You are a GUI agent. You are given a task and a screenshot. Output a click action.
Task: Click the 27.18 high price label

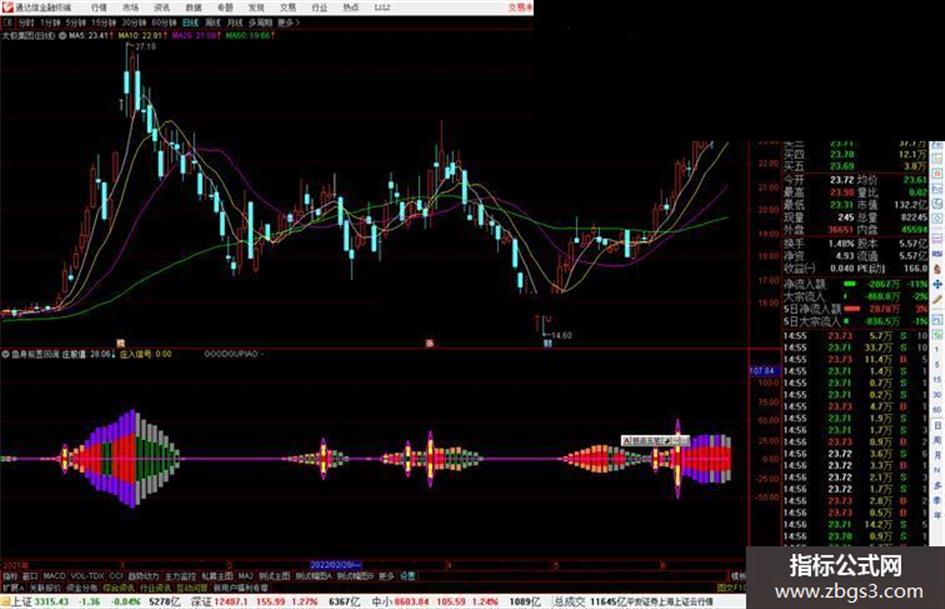[x=145, y=46]
